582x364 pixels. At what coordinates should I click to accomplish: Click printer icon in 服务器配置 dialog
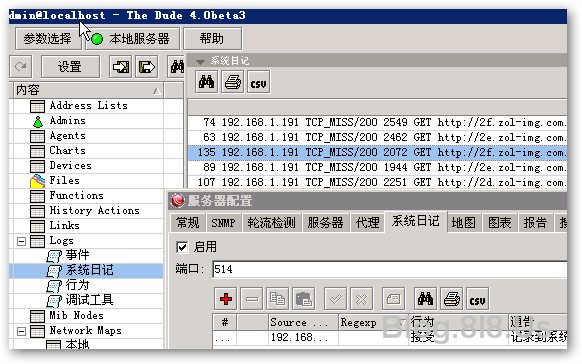click(451, 299)
